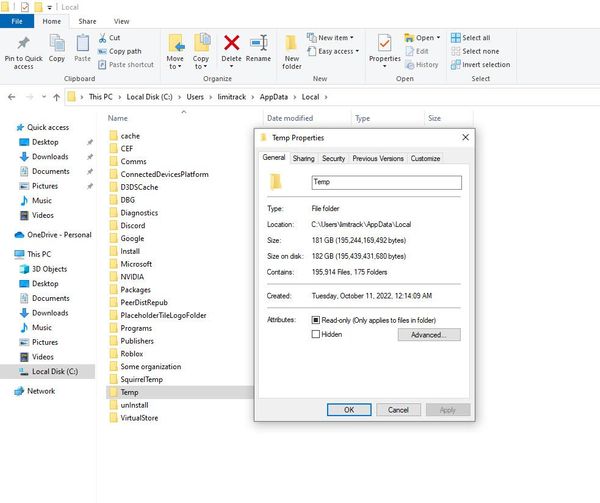Click Local Disk (C:) in breadcrumb

pyautogui.click(x=149, y=97)
